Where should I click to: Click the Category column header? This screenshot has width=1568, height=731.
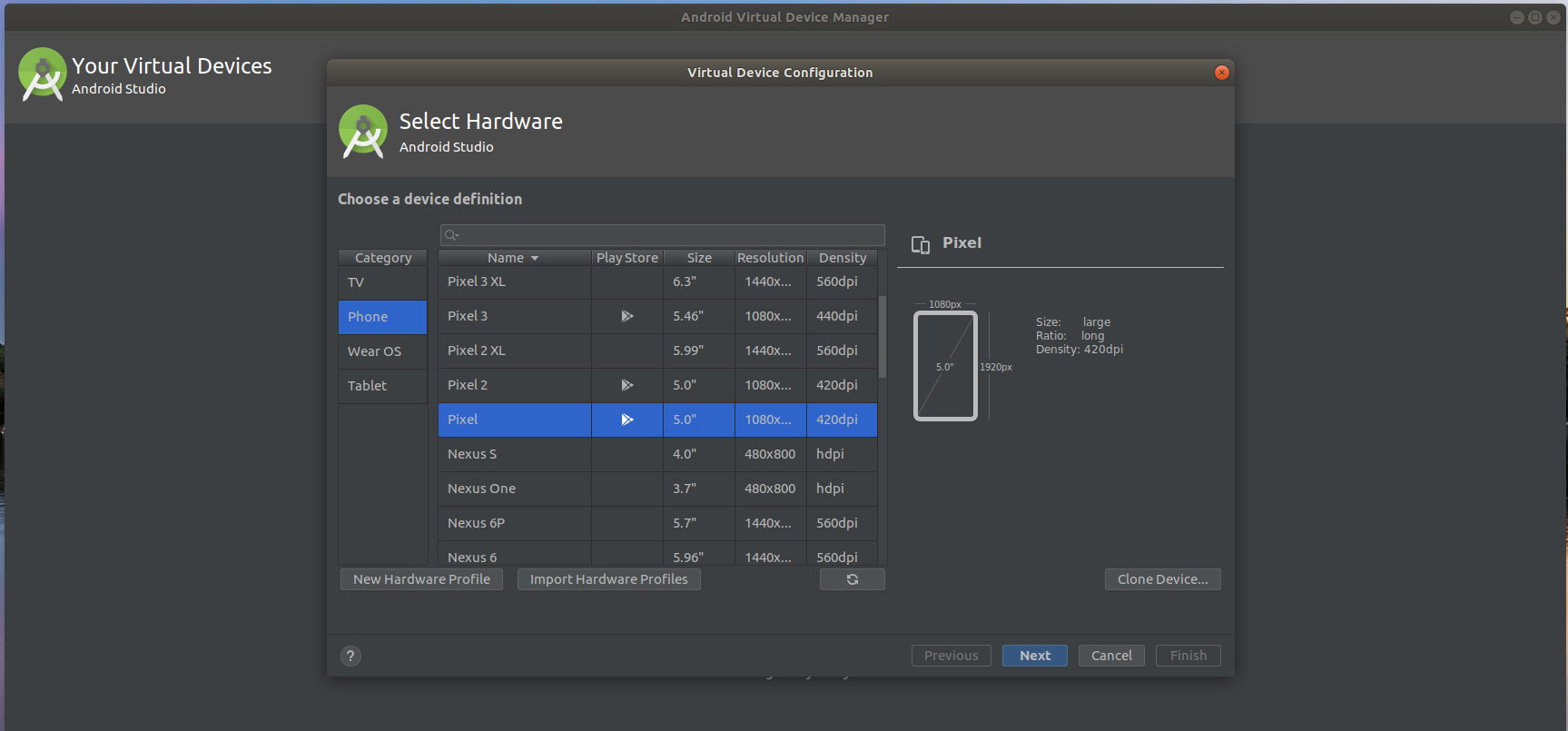pyautogui.click(x=382, y=258)
